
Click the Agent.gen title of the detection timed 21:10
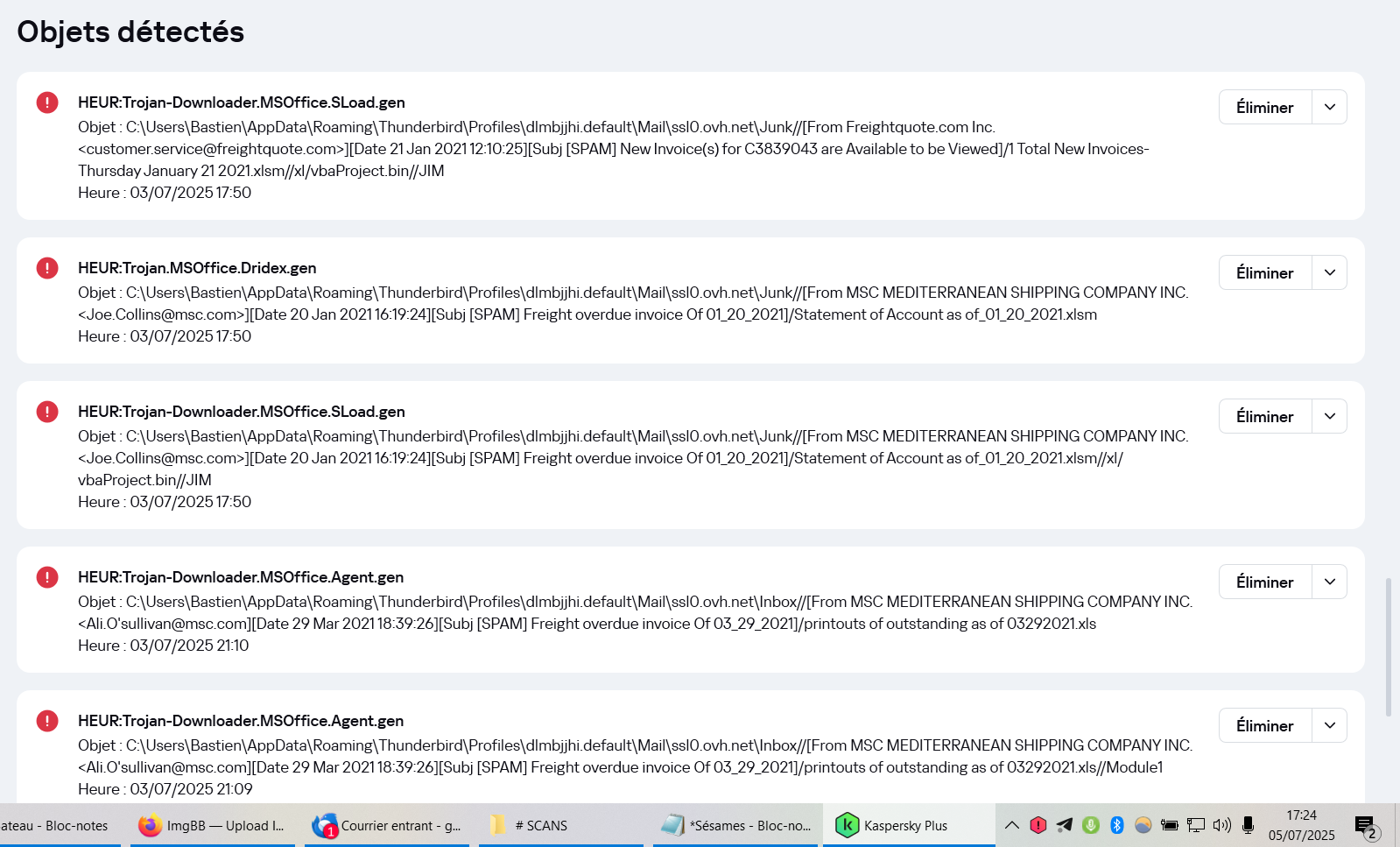tap(241, 577)
